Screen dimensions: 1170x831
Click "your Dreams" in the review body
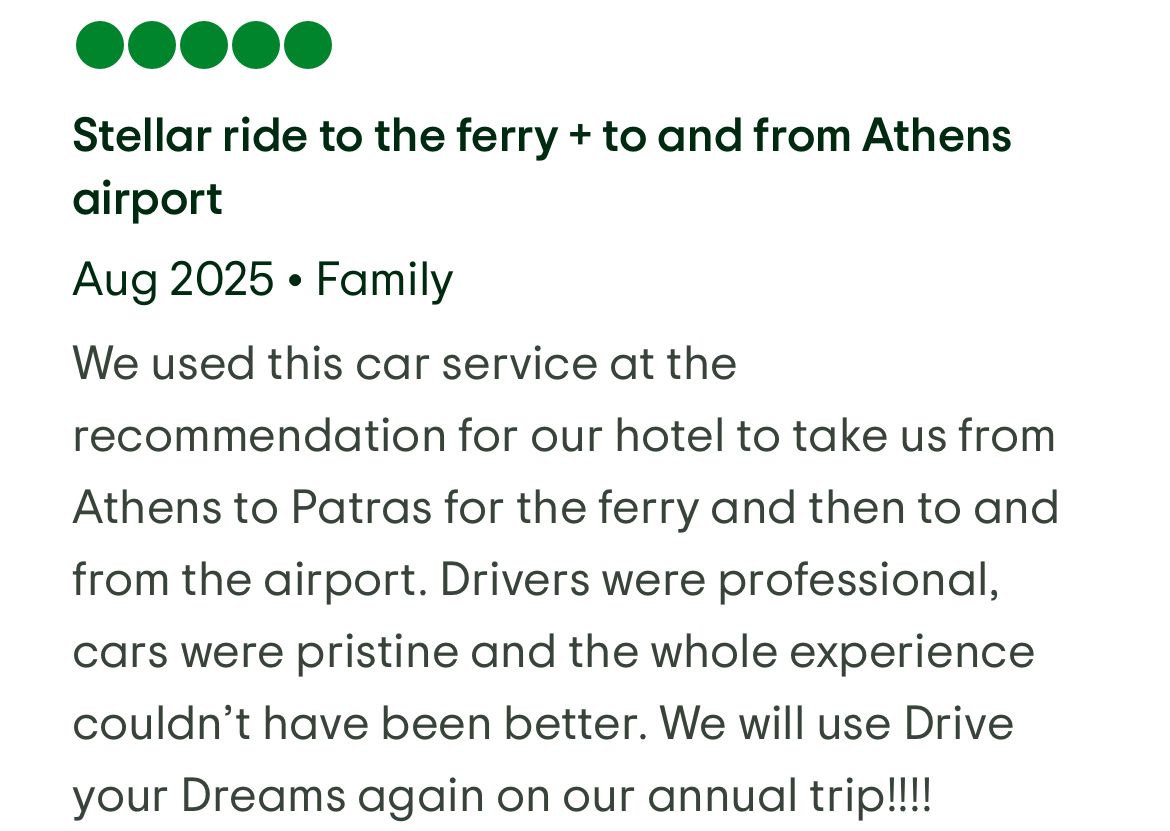pos(209,797)
